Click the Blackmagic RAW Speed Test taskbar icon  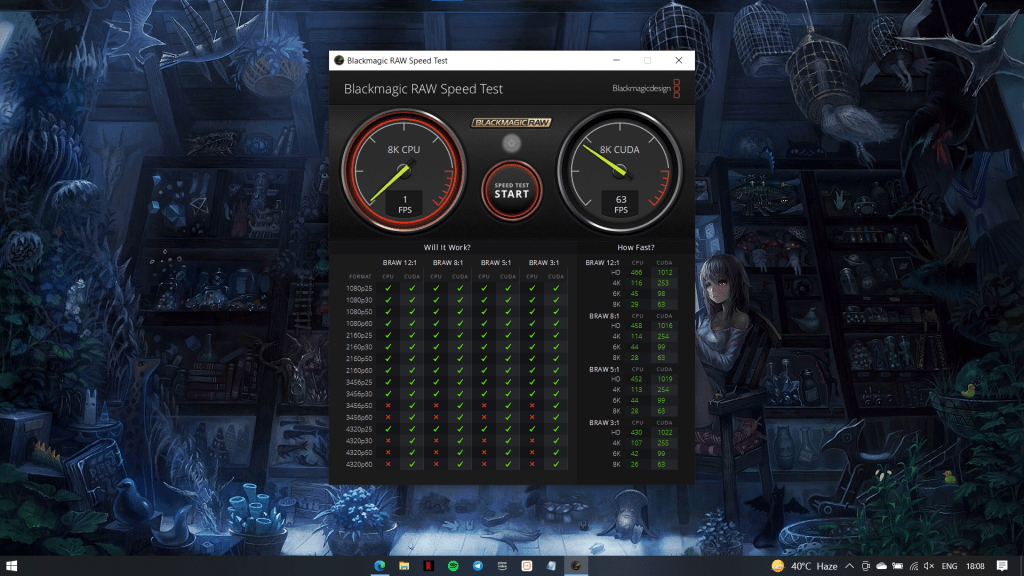point(575,566)
